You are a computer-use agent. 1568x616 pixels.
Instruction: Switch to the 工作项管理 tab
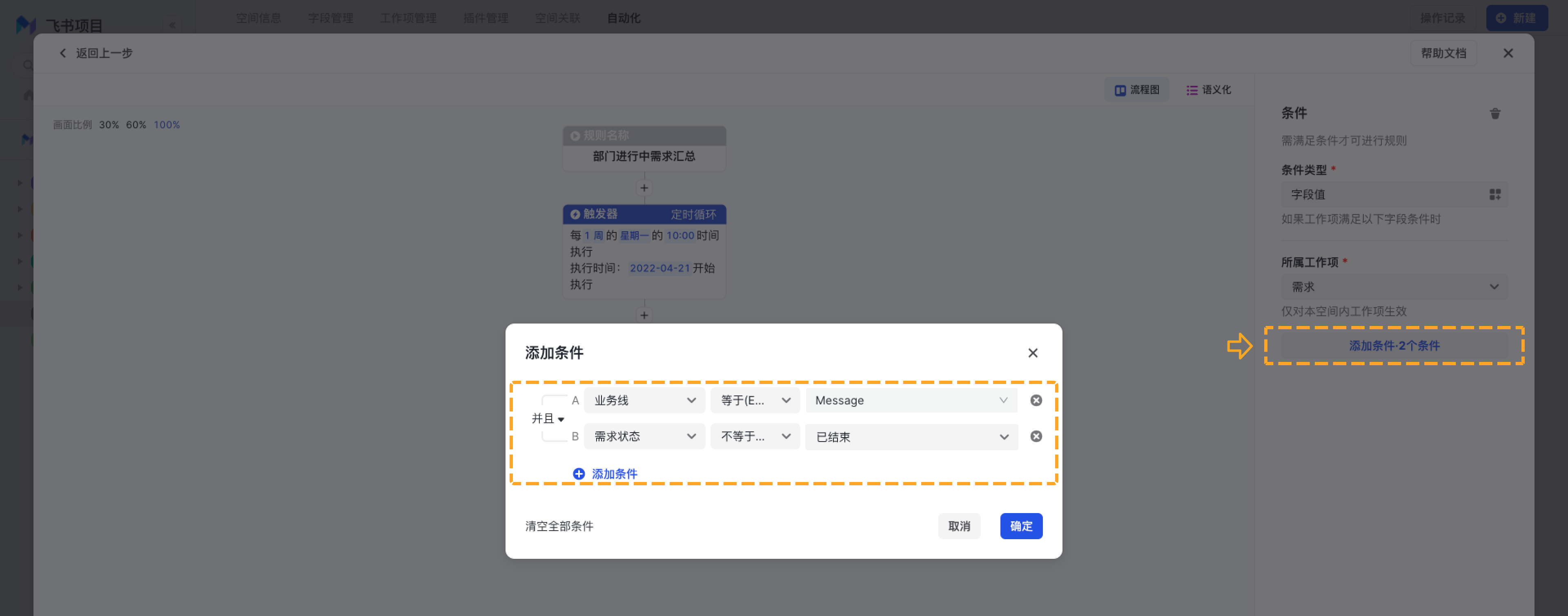(x=408, y=18)
